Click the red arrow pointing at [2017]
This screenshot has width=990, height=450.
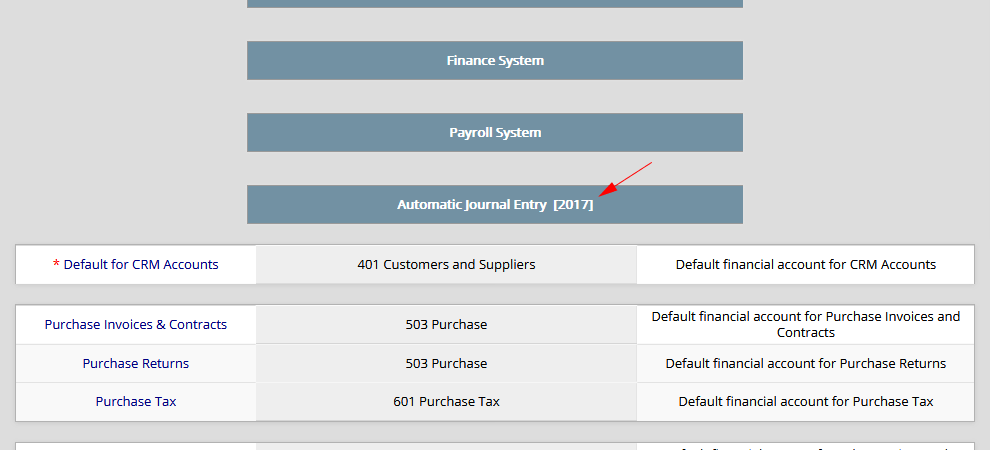(x=624, y=178)
